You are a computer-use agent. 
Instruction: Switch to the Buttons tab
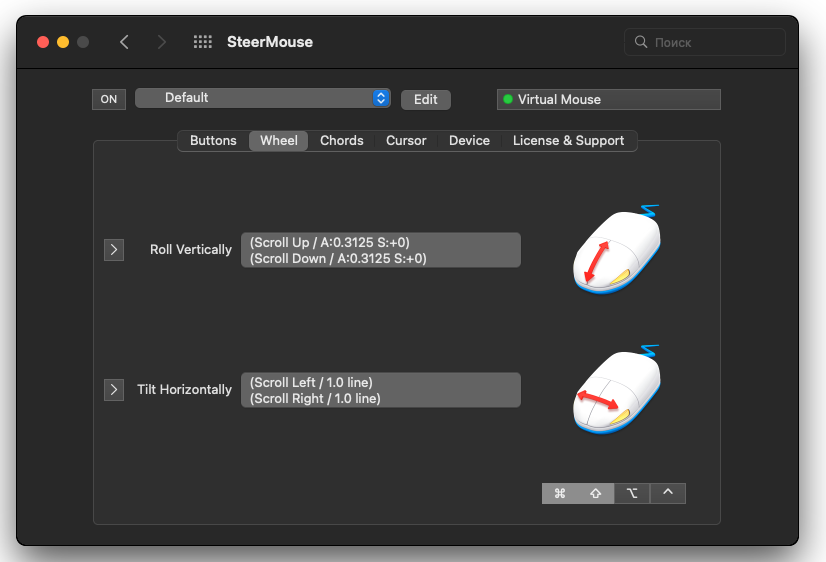point(213,141)
